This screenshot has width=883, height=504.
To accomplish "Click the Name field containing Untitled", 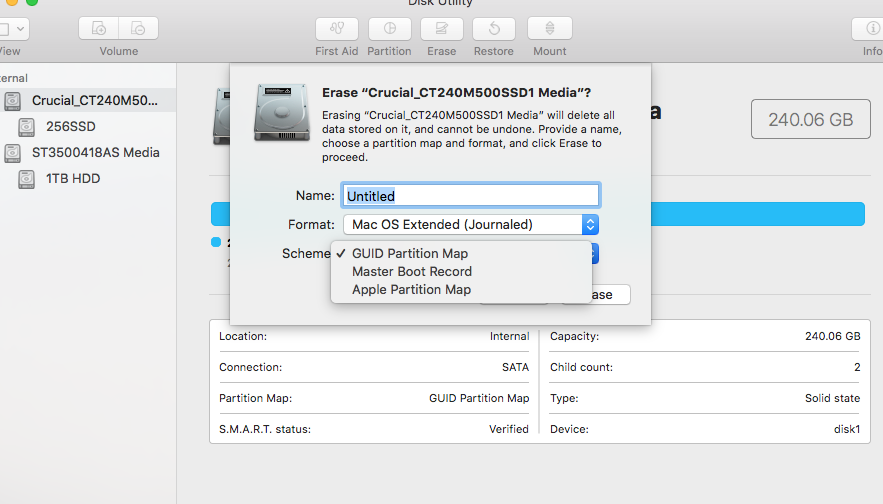I will pos(471,195).
